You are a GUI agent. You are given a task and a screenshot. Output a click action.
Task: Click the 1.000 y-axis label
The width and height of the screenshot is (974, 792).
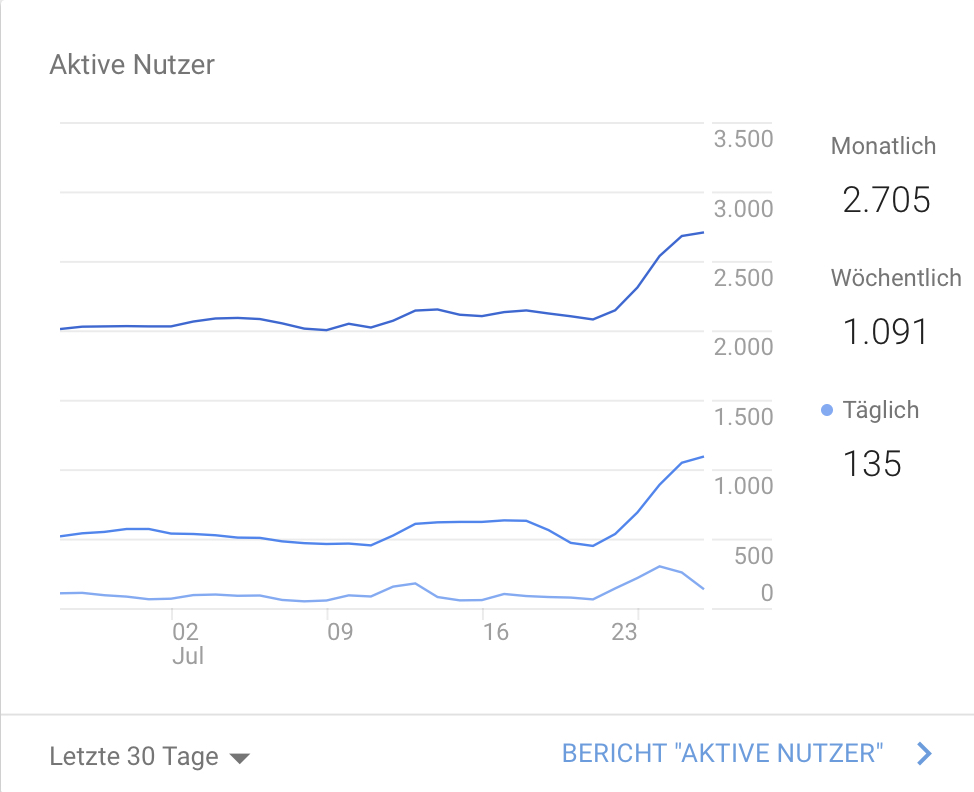(x=743, y=486)
